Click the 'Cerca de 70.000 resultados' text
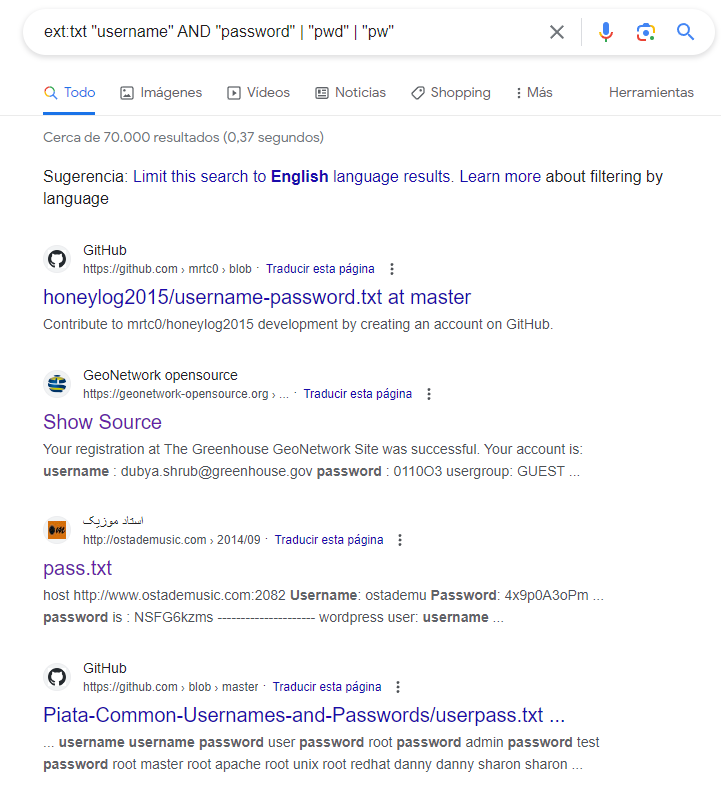The height and width of the screenshot is (809, 721). click(183, 137)
